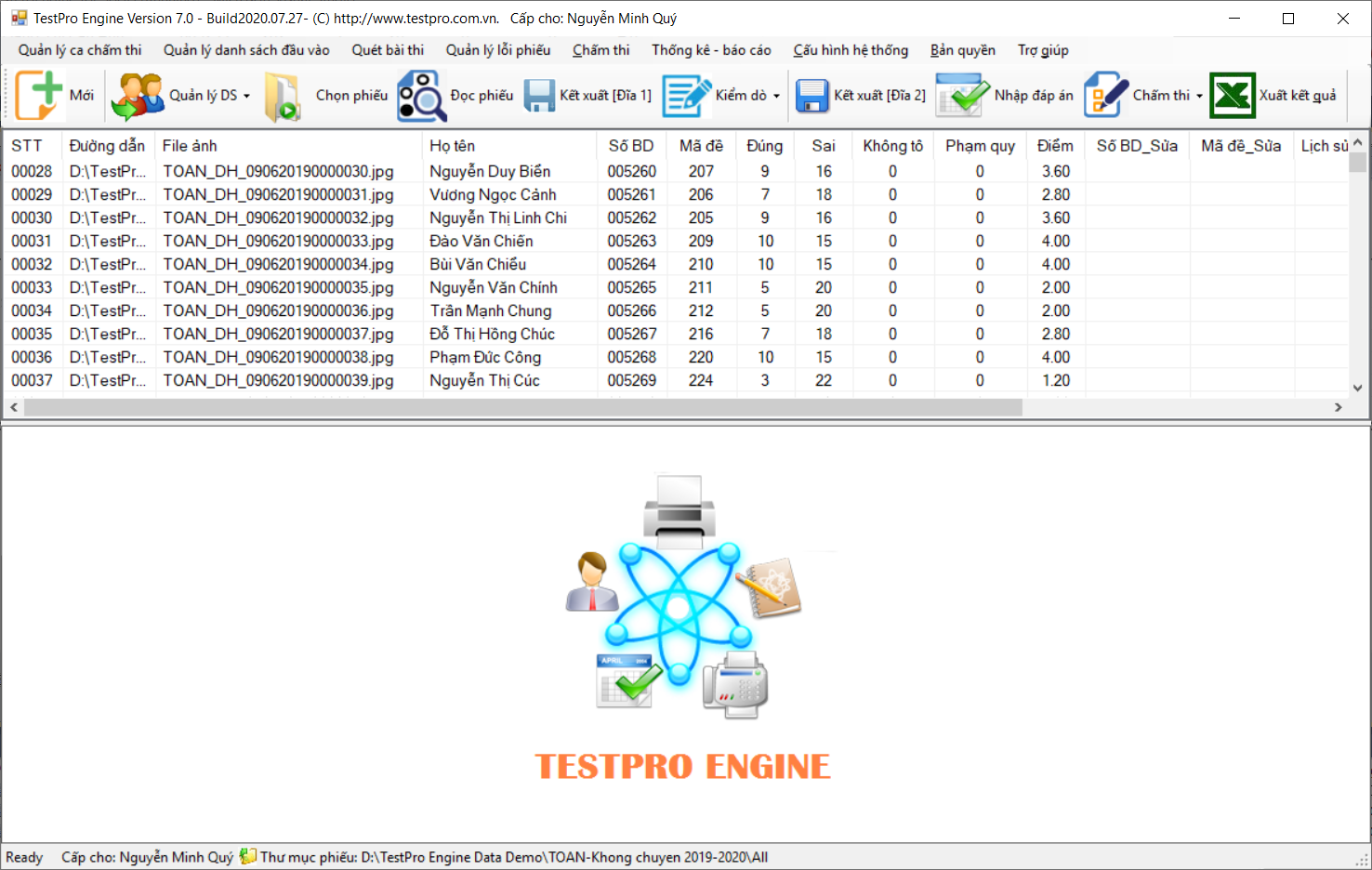This screenshot has width=1372, height=870.
Task: Click the TestPro Engine logo image
Action: point(684,628)
